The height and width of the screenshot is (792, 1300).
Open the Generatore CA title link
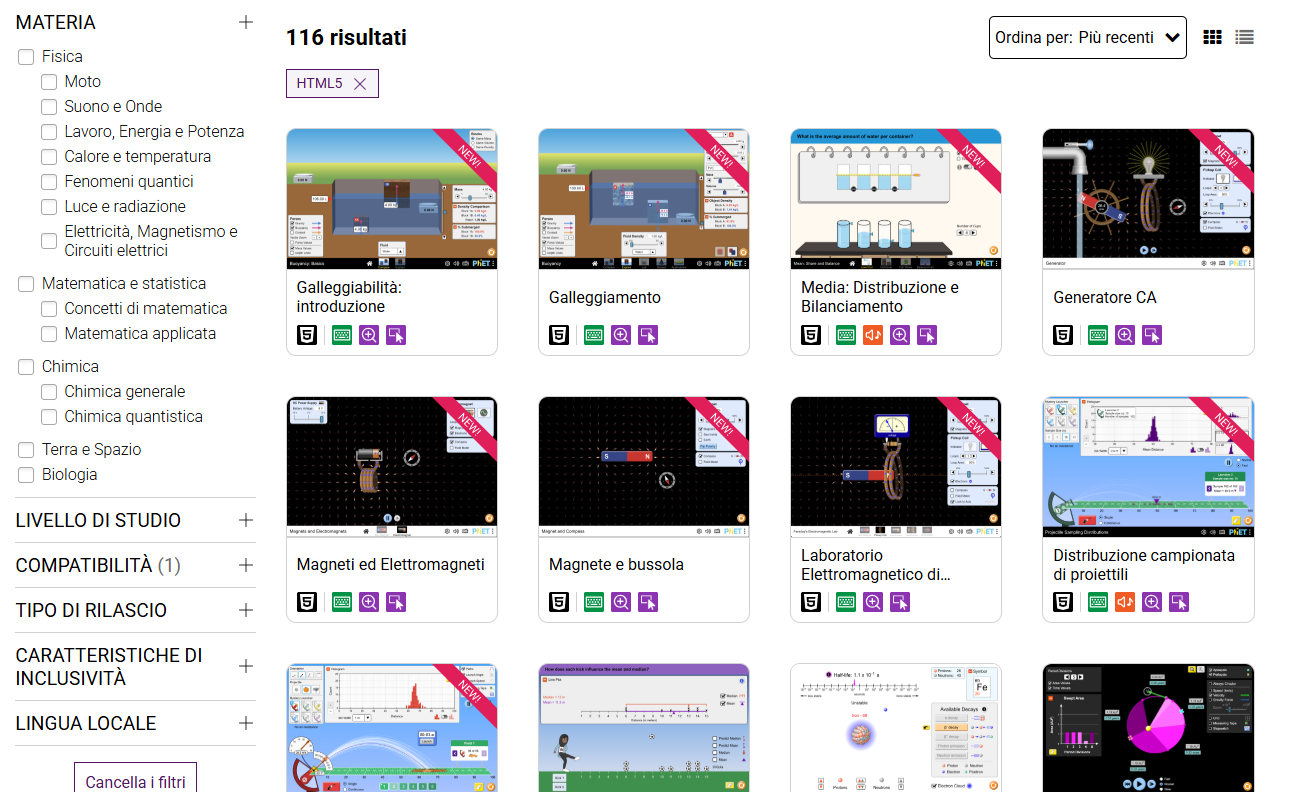click(1105, 298)
